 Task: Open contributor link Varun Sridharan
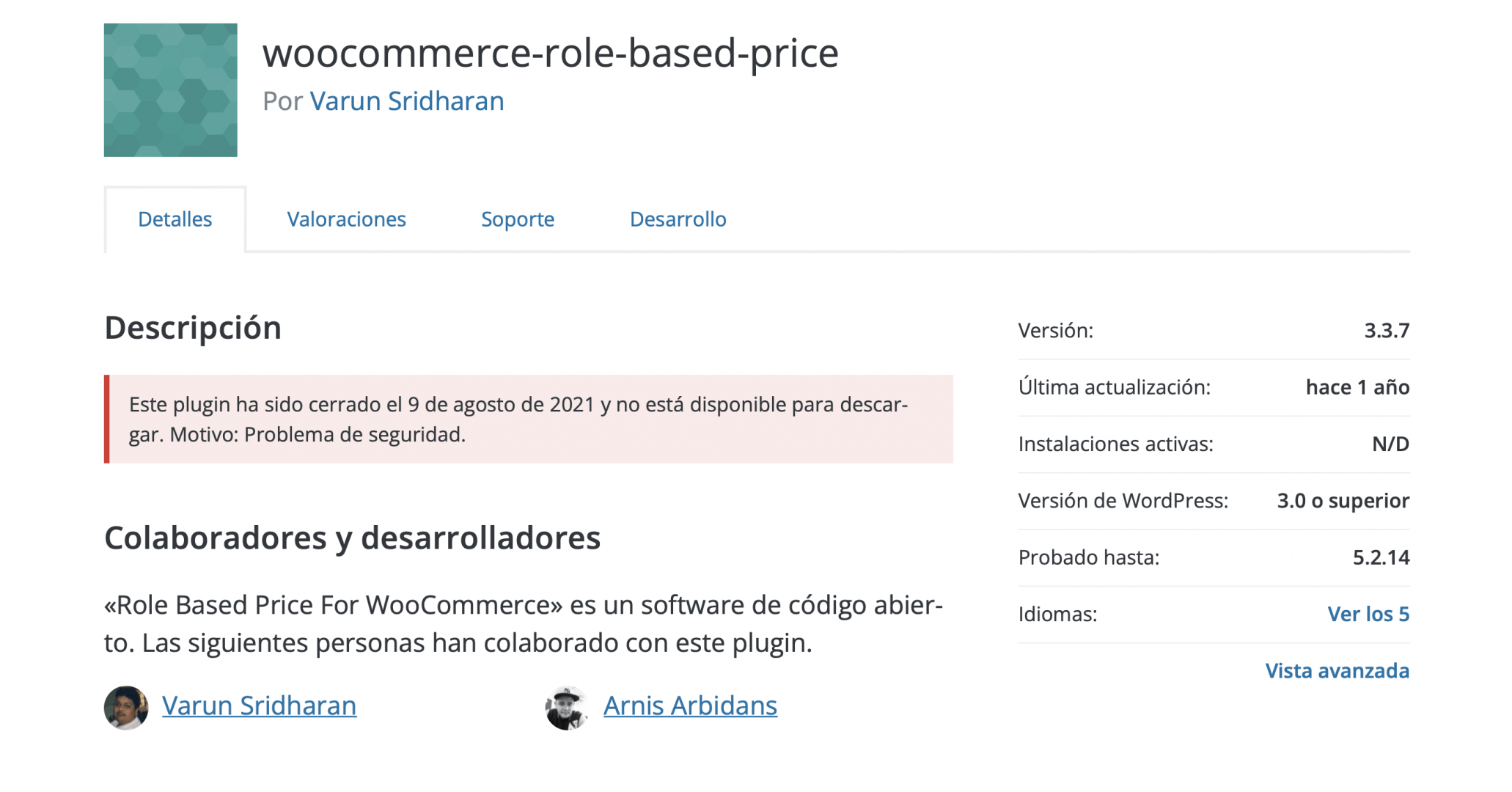260,705
